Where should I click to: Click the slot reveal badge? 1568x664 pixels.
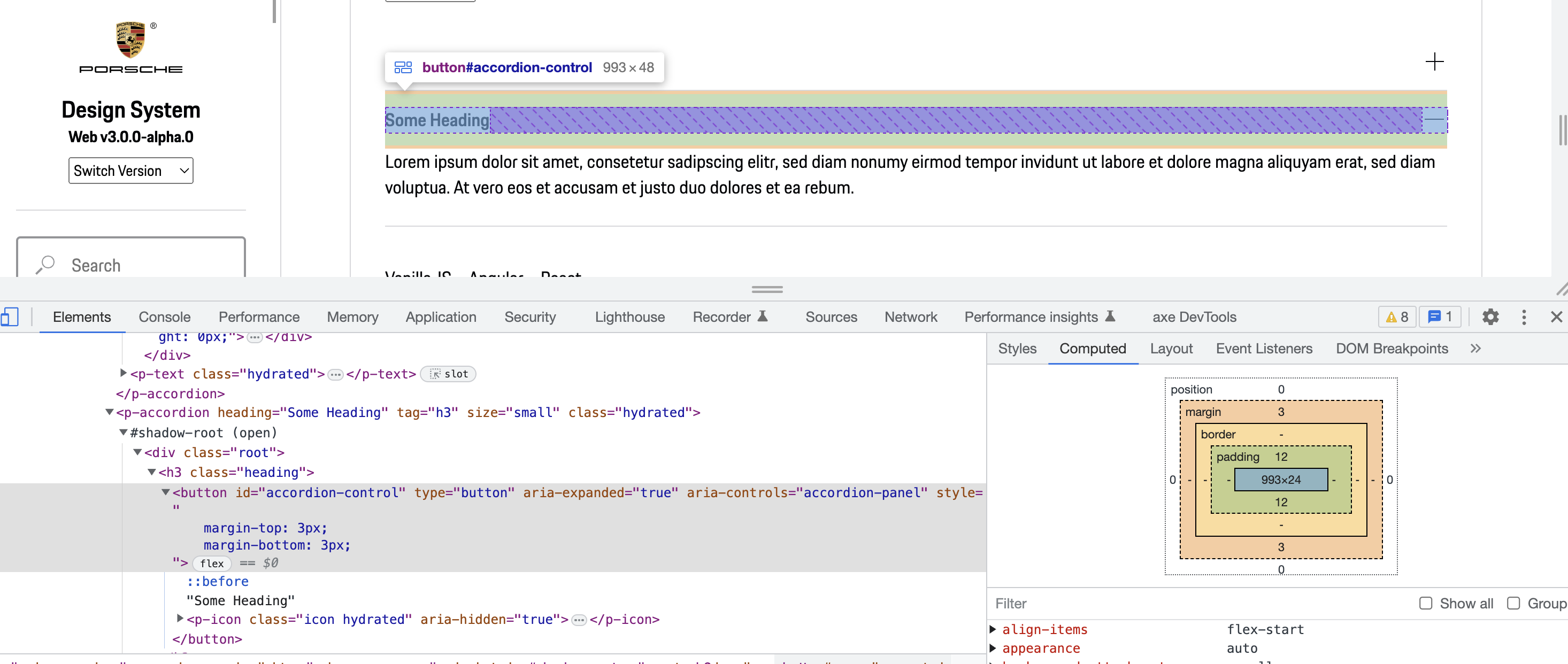point(449,374)
